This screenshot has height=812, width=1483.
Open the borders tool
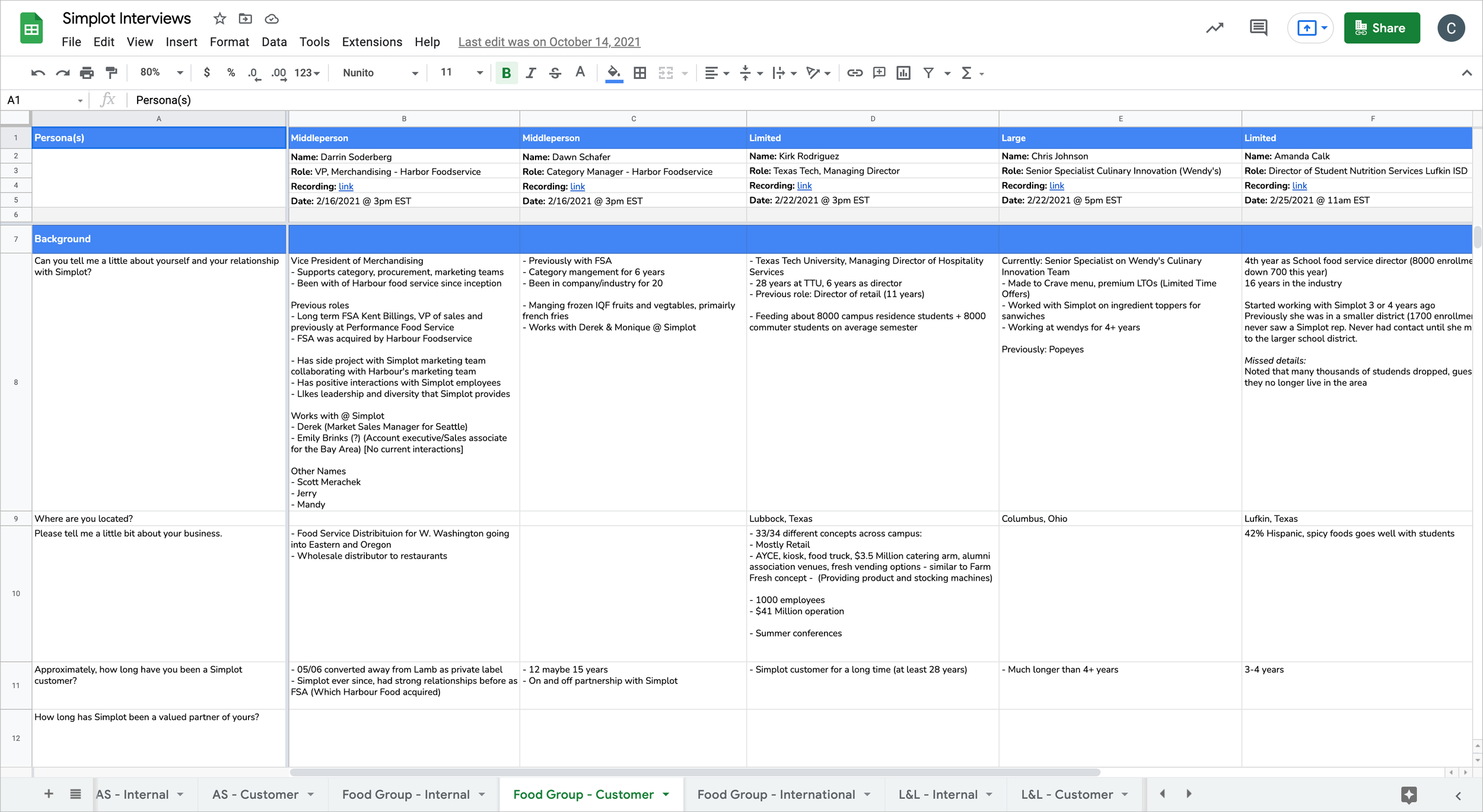639,73
